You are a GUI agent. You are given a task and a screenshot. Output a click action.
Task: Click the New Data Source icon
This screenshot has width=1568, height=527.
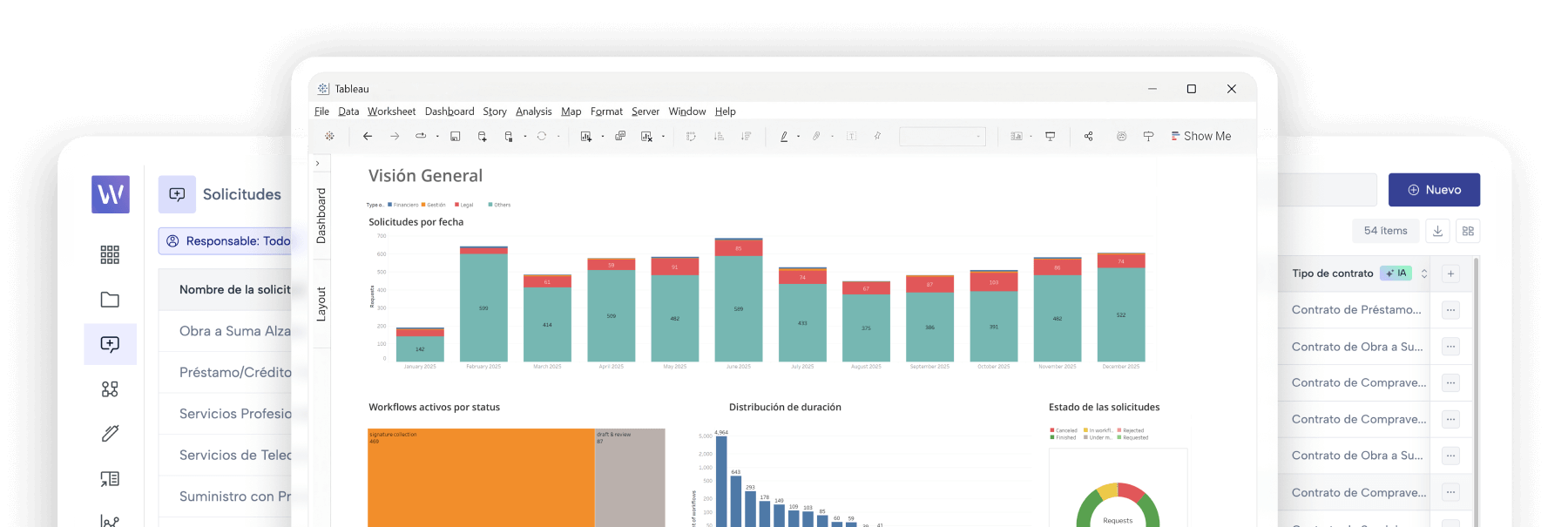[482, 136]
